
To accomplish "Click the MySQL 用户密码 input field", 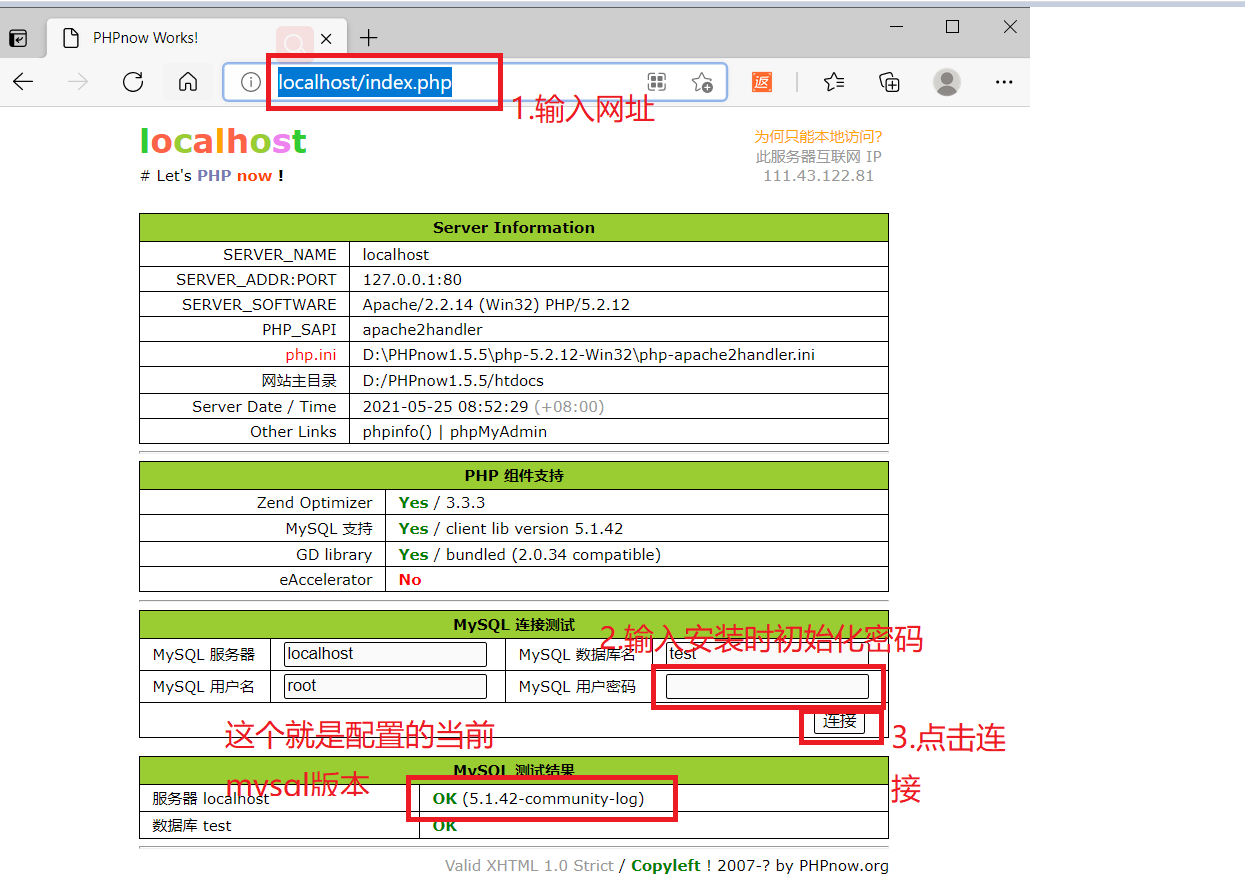I will click(767, 686).
